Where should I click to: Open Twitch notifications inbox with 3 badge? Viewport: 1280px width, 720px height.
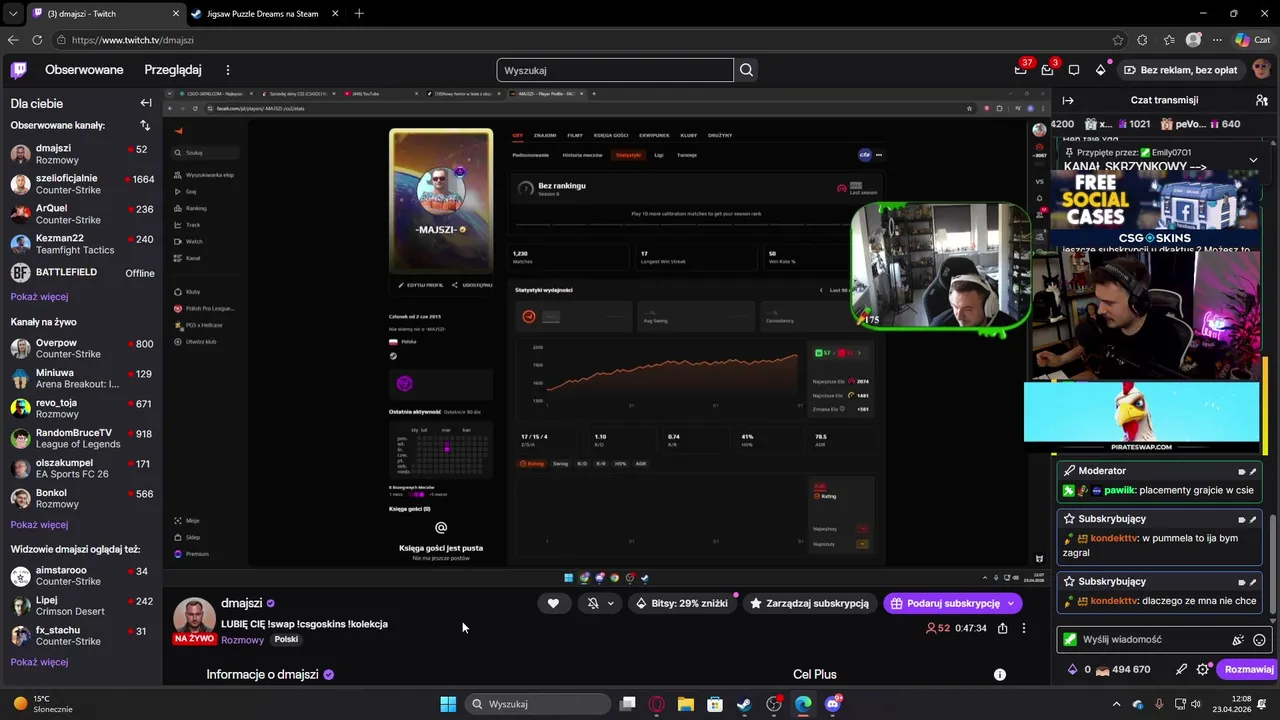(x=1047, y=70)
